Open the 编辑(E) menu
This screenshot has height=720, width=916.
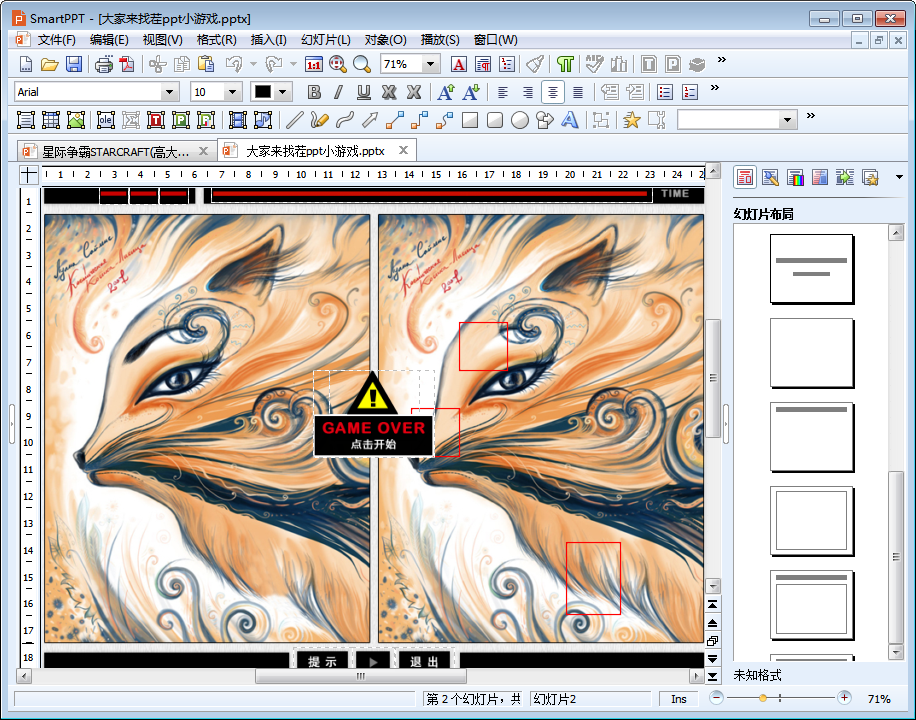[109, 40]
